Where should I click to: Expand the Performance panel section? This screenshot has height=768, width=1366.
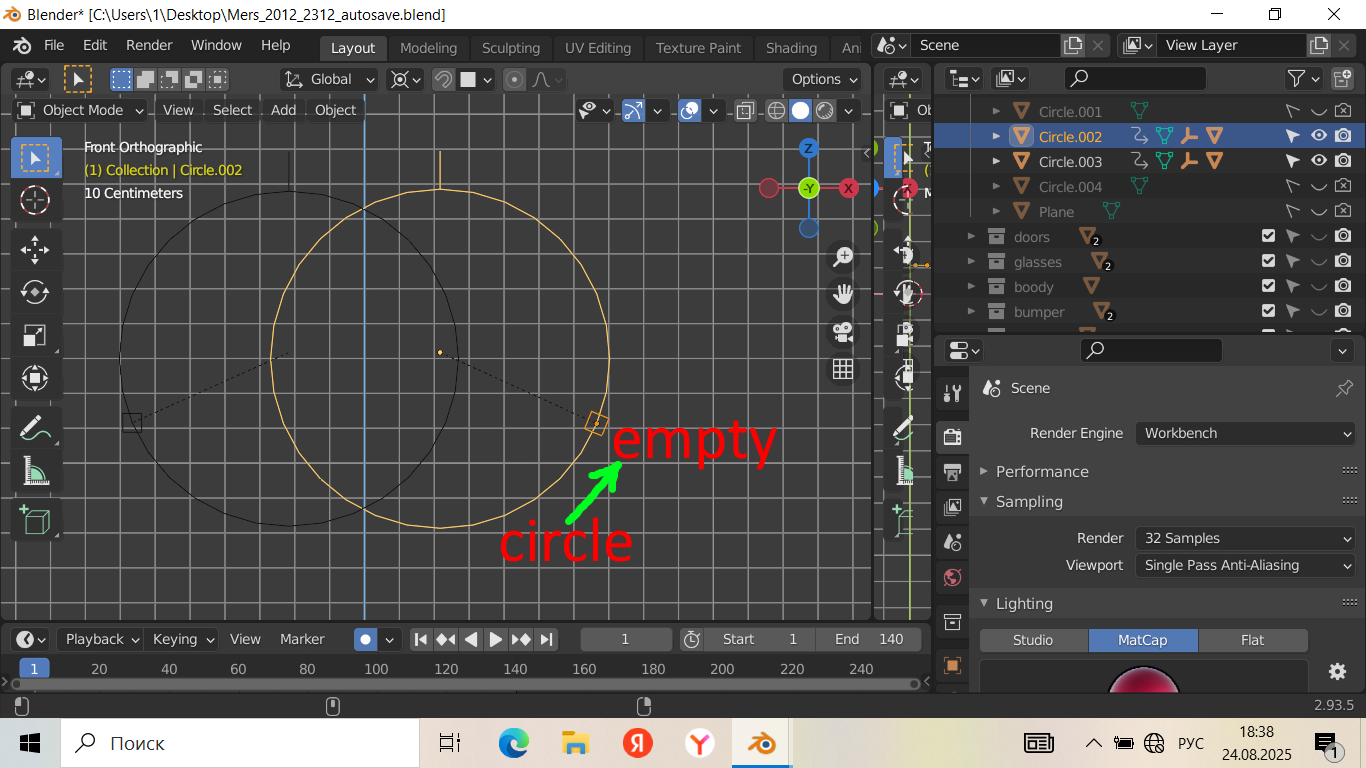click(1041, 471)
